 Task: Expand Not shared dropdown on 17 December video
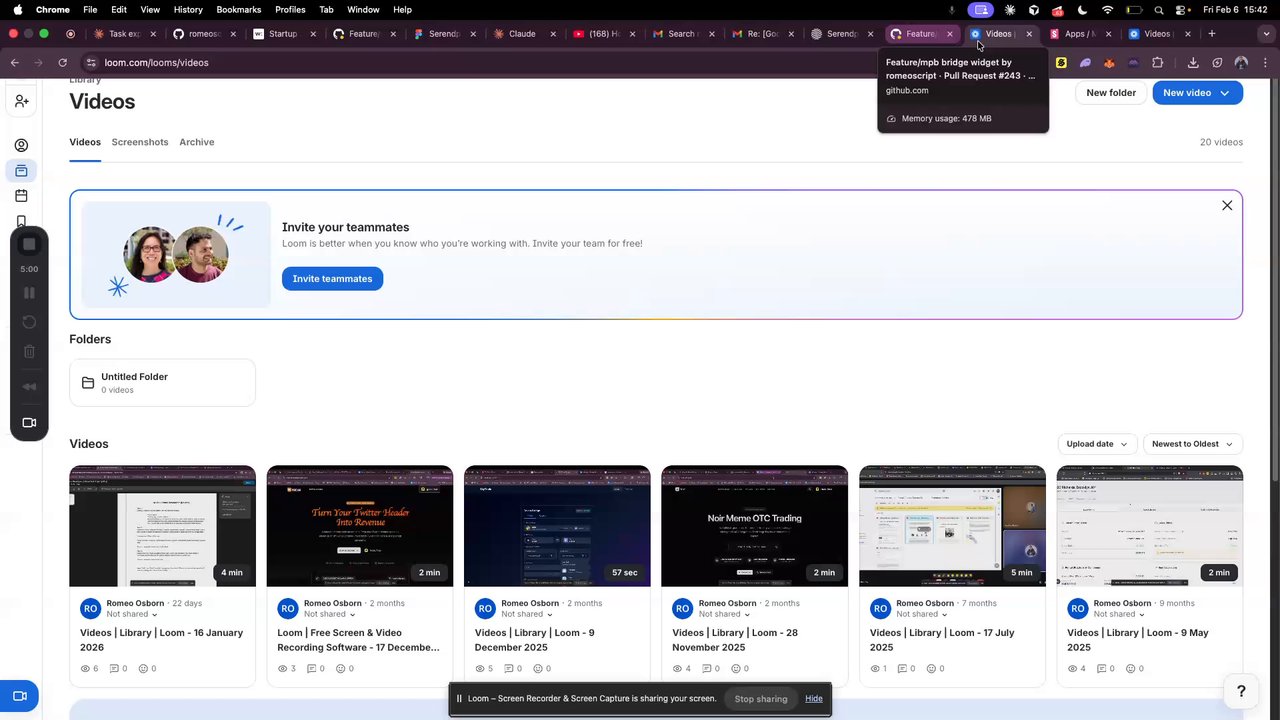pos(329,614)
